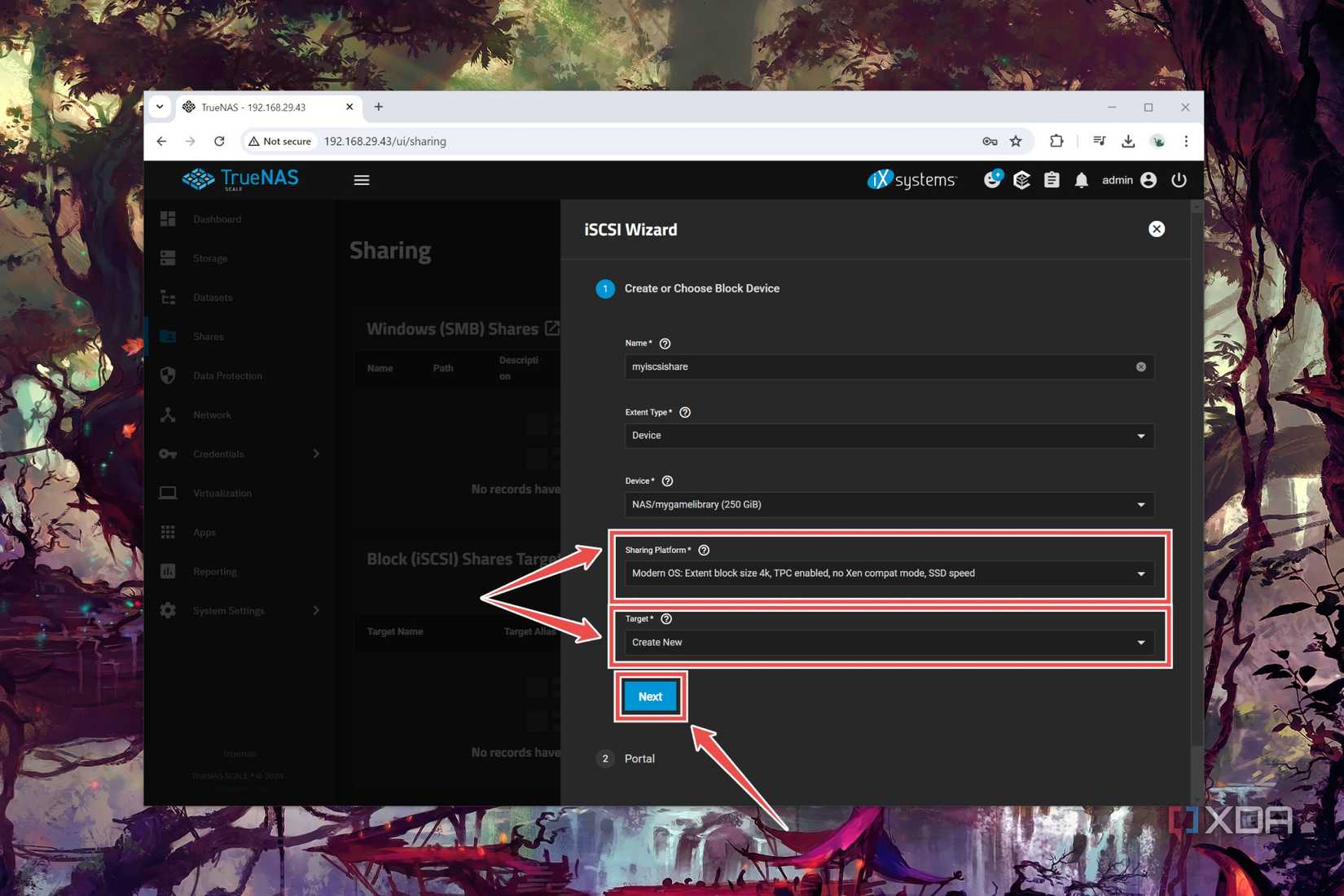Open Windows (SMB) Shares external link icon

(x=552, y=328)
